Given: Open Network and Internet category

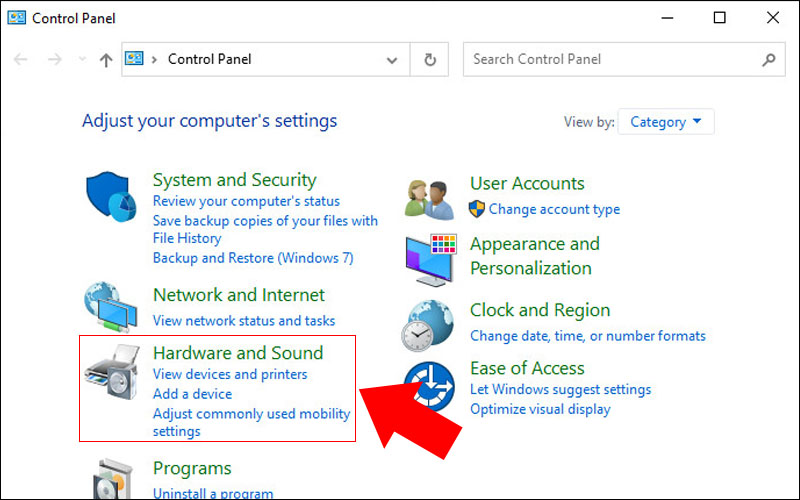Looking at the screenshot, I should click(239, 295).
